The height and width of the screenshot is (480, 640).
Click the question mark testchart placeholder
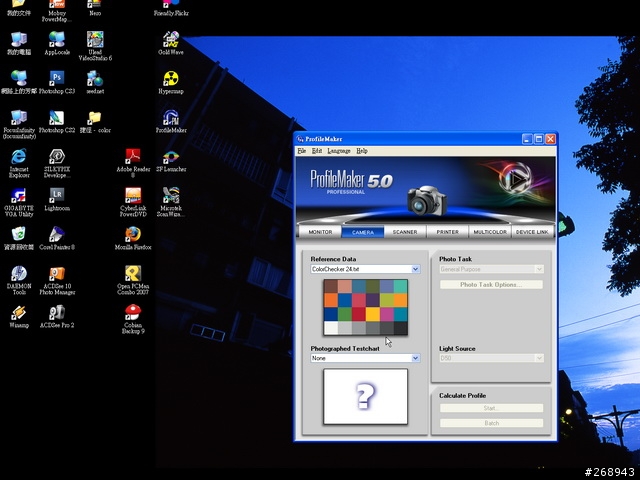pyautogui.click(x=365, y=396)
